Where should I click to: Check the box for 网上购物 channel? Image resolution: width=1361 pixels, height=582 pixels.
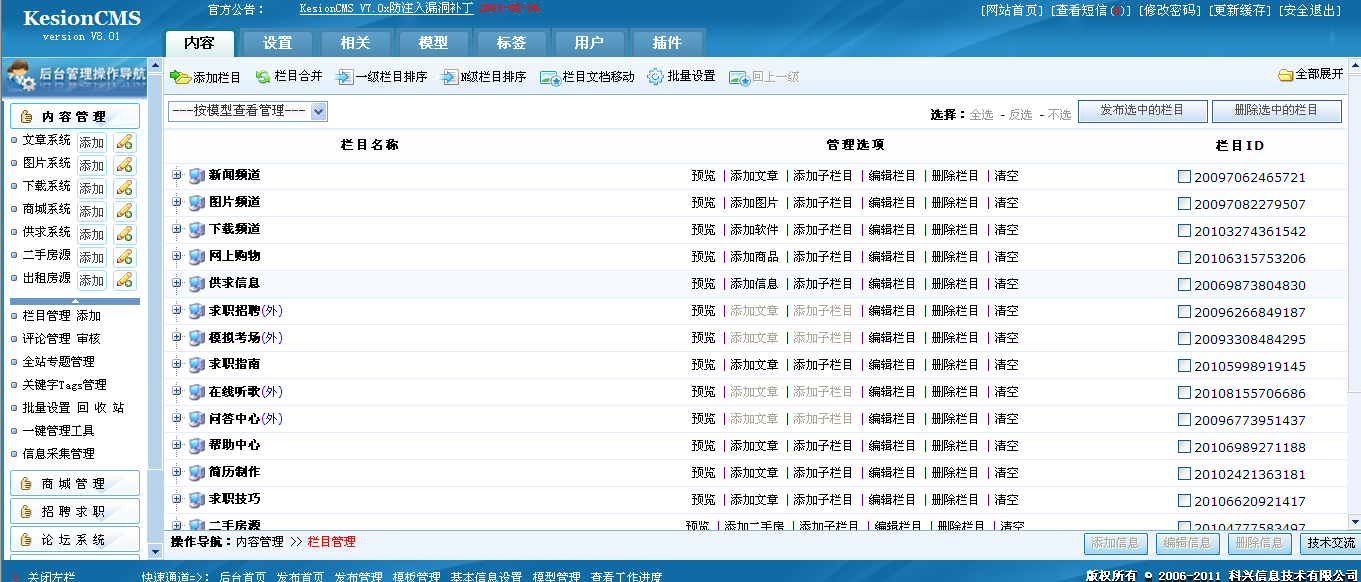[1183, 256]
